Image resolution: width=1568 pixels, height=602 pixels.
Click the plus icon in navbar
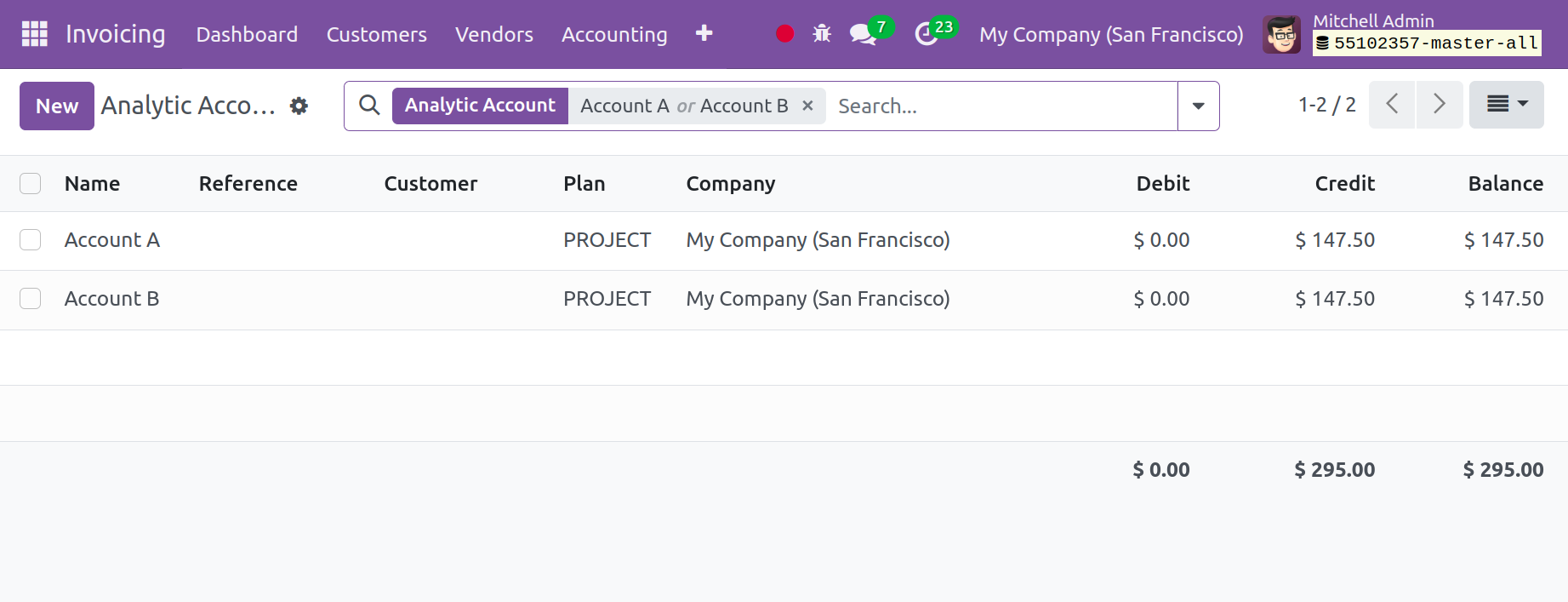(x=704, y=33)
